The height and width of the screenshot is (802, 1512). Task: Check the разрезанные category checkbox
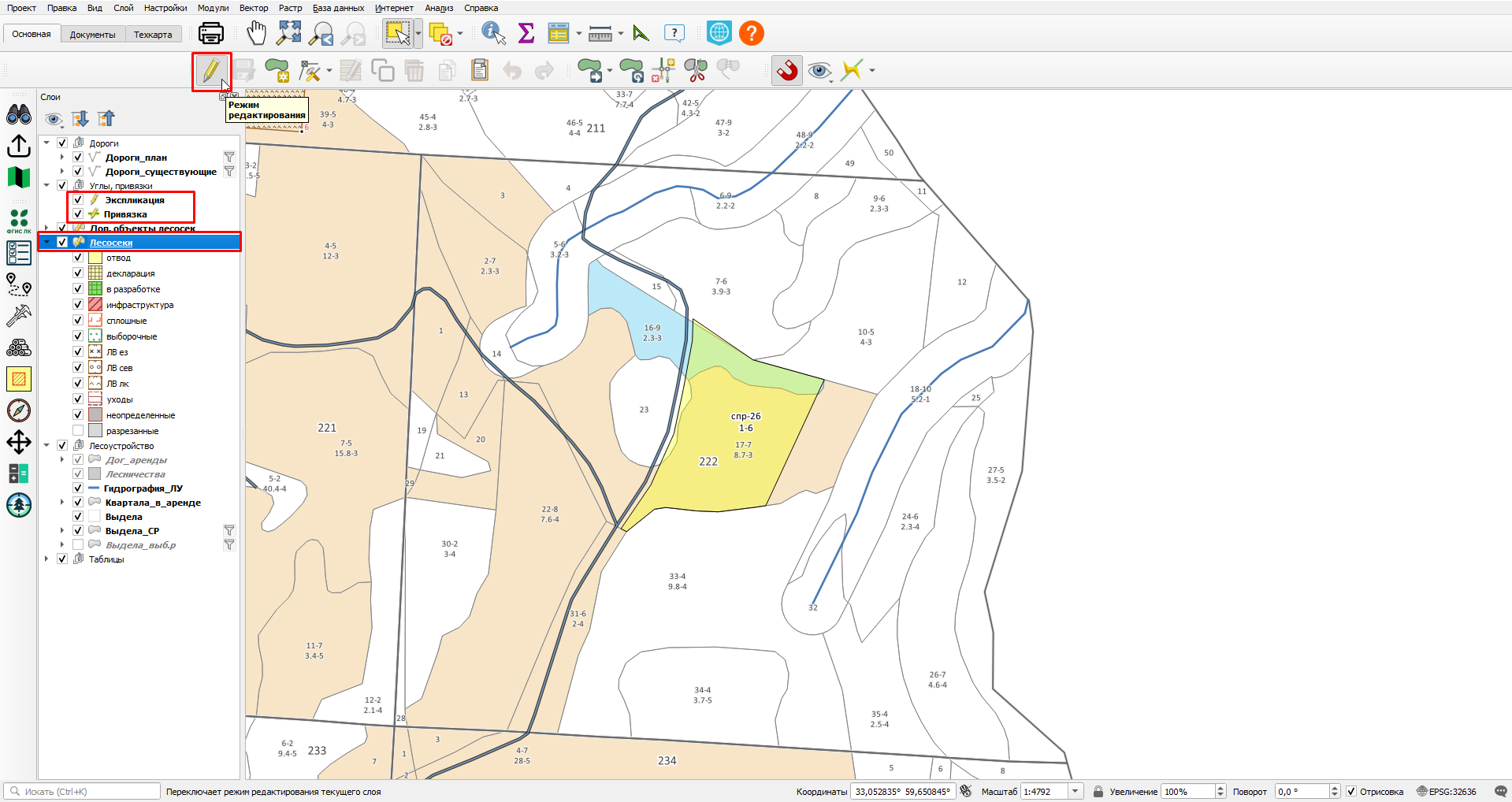click(x=78, y=430)
